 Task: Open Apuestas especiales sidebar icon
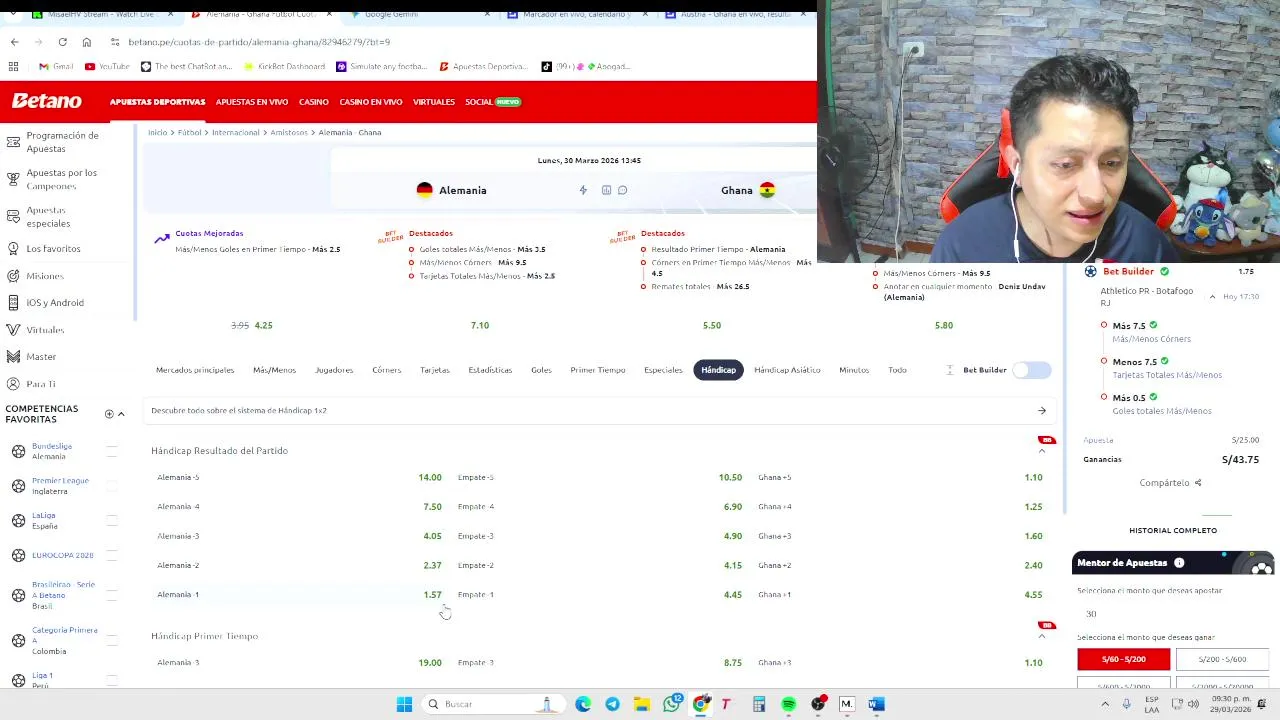coord(13,216)
